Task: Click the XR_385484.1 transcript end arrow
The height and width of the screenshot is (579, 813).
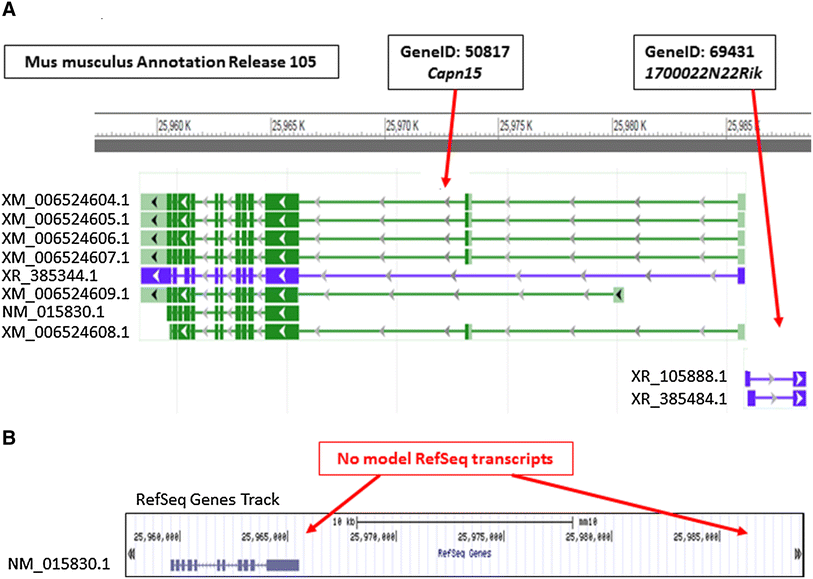Action: click(x=799, y=399)
